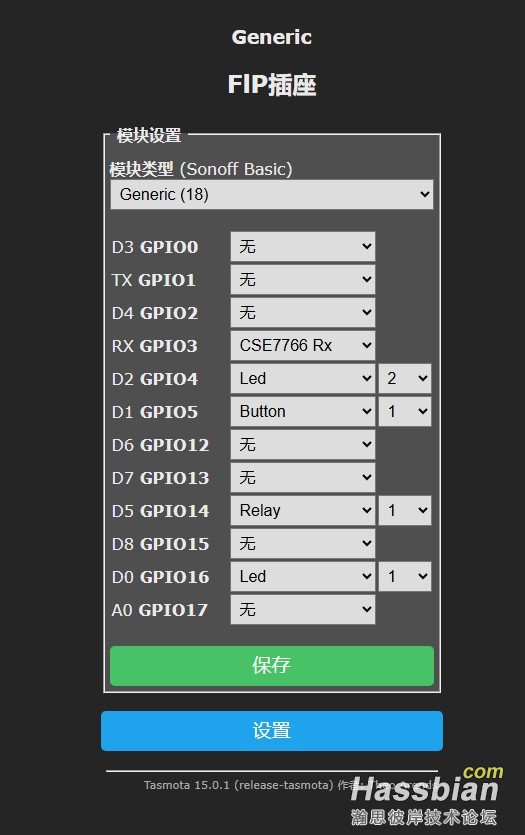Open the D7 GPIO13 function dropdown
This screenshot has height=835, width=525.
coord(302,478)
